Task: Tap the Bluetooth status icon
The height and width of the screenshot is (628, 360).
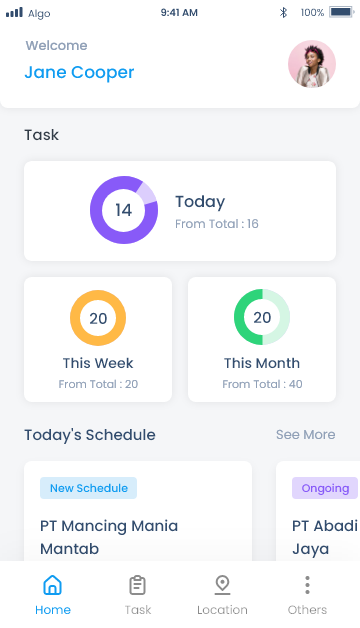Action: pyautogui.click(x=284, y=12)
